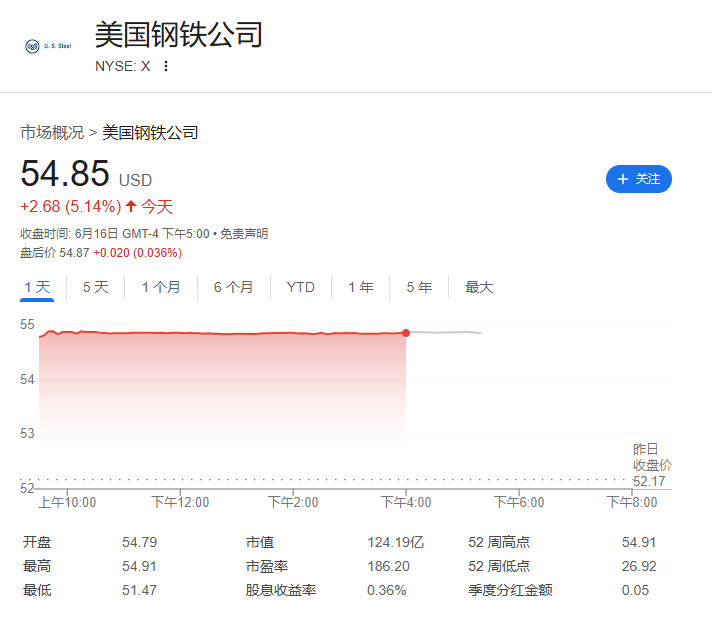Open the 市场概况 breadcrumb link
712x617 pixels.
coord(52,133)
